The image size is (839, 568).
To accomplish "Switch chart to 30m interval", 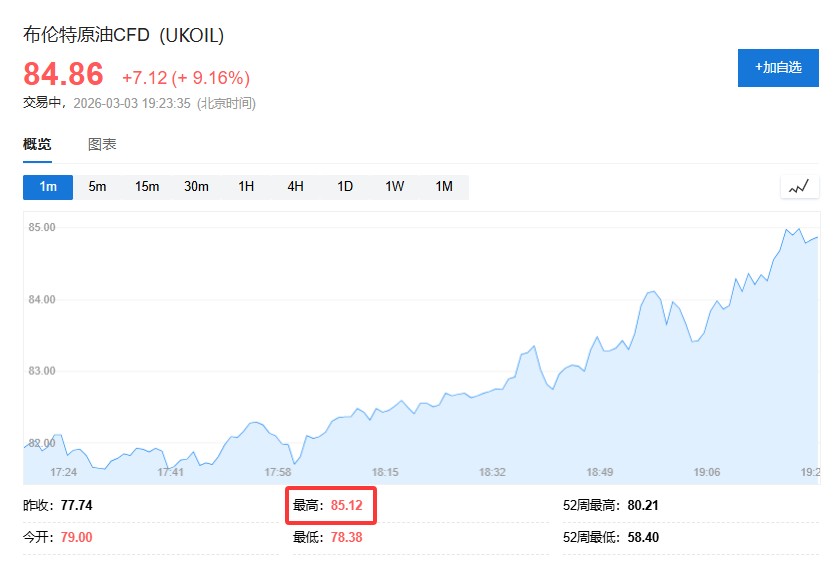I will pyautogui.click(x=196, y=187).
